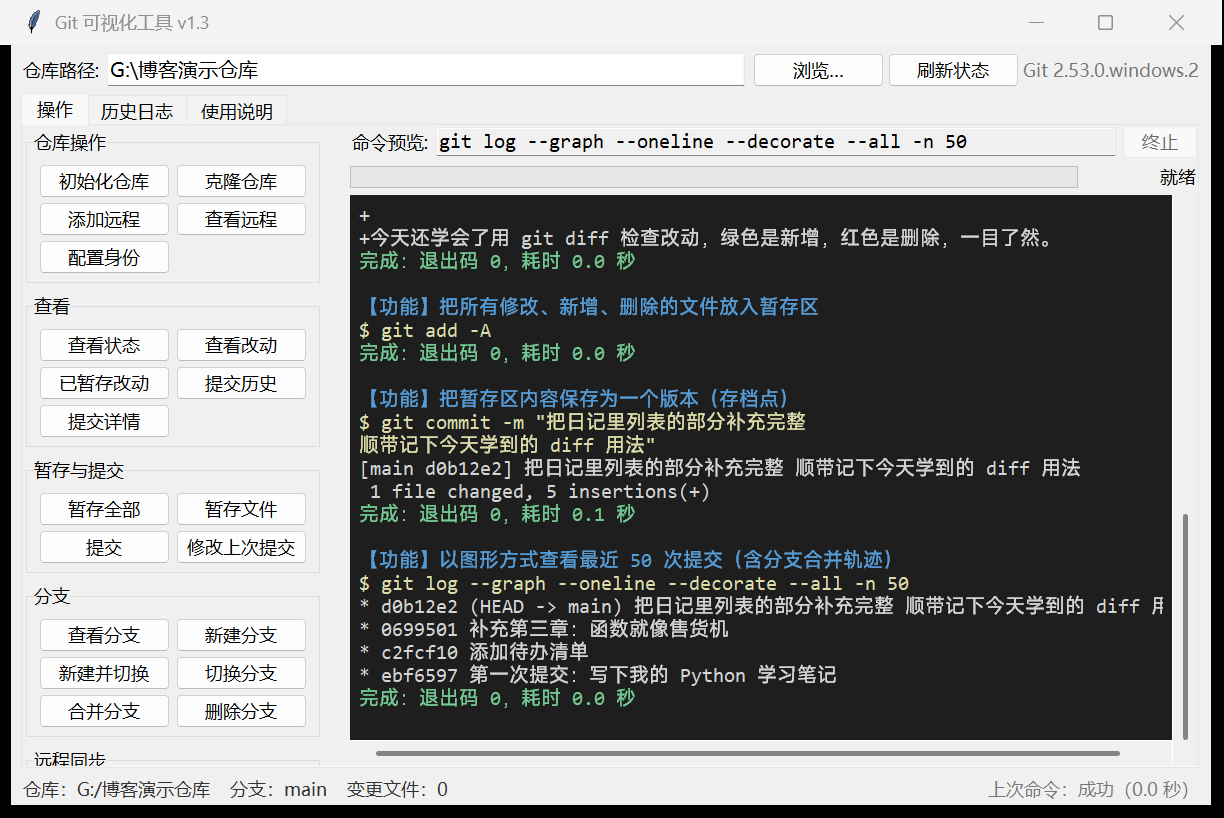Screen dimensions: 1224x818
Task: Open 提交详情
Action: (x=104, y=421)
